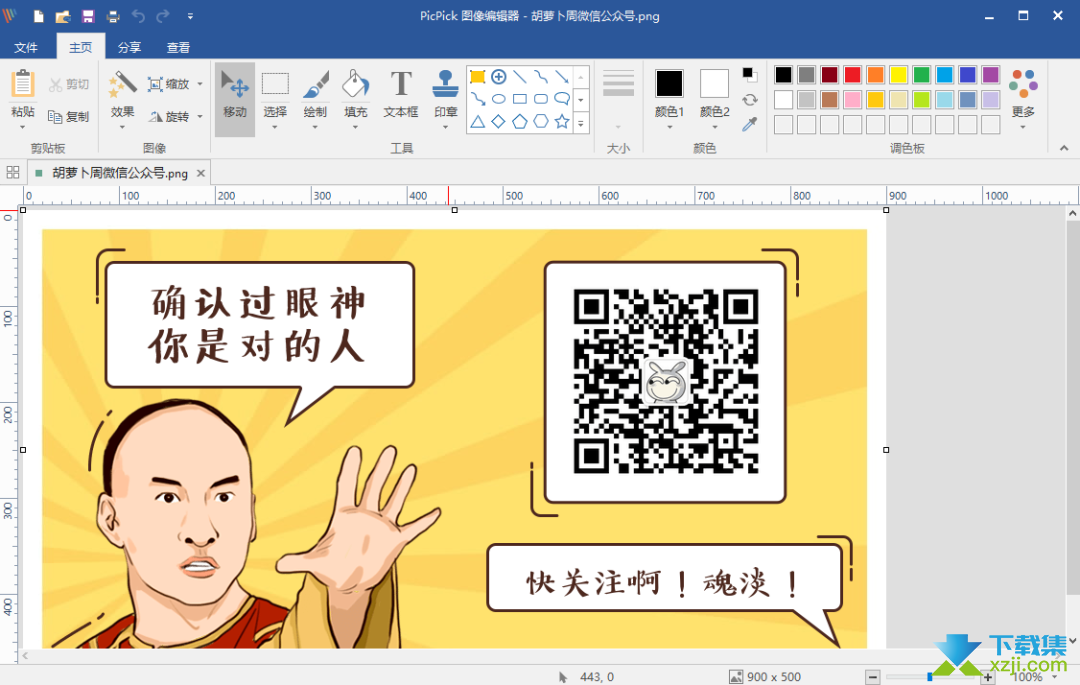Click zoom out minus button
This screenshot has height=685, width=1080.
click(x=872, y=677)
